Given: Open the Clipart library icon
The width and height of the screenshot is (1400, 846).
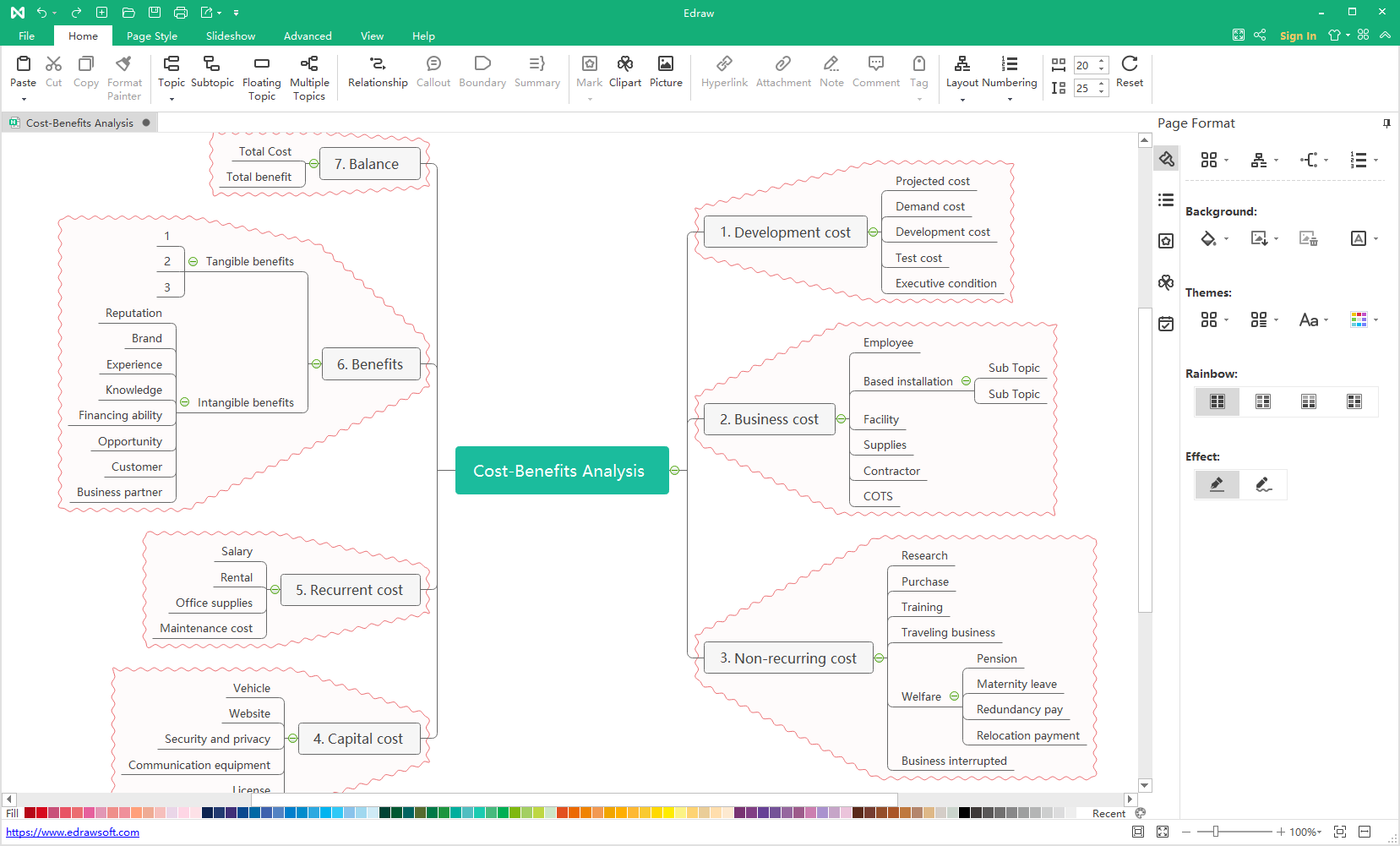Looking at the screenshot, I should point(624,64).
